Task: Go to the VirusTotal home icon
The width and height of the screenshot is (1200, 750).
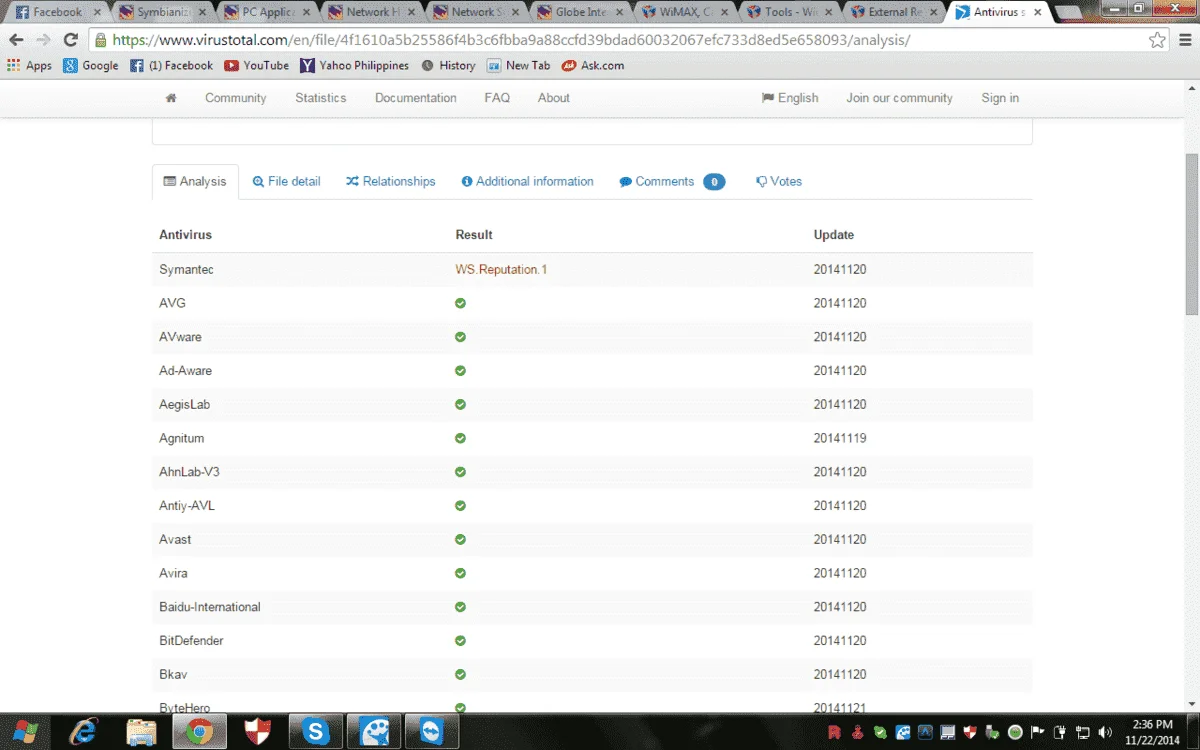Action: tap(171, 98)
